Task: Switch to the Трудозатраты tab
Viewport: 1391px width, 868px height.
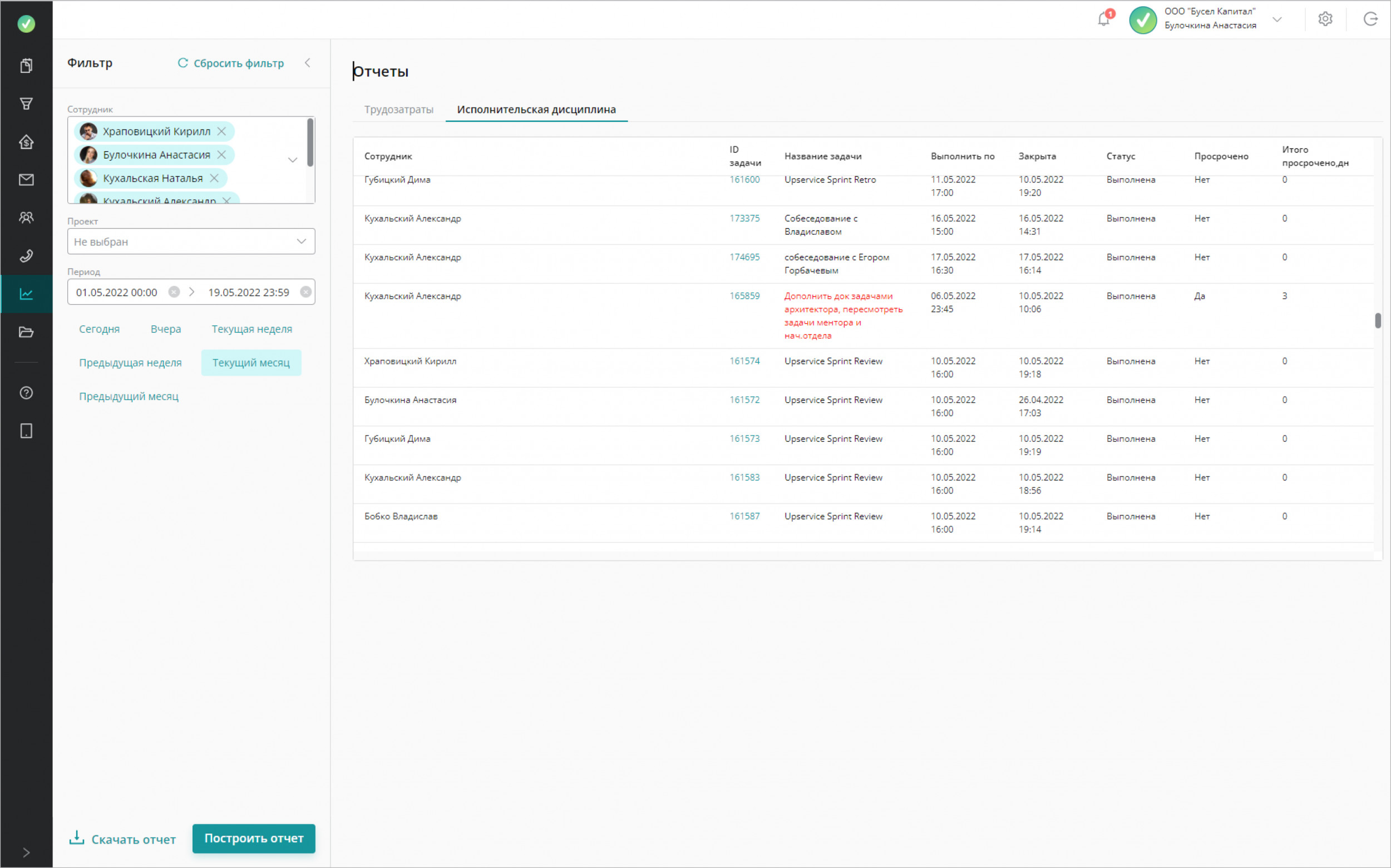Action: tap(398, 109)
